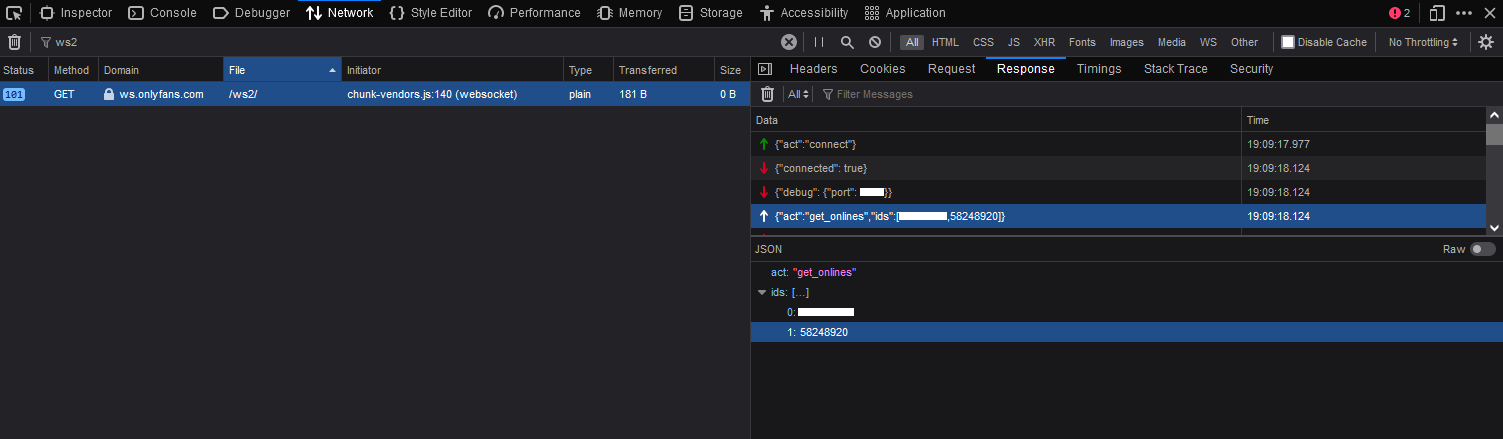This screenshot has height=439, width=1503.
Task: Switch to the Console tab
Action: [x=162, y=13]
